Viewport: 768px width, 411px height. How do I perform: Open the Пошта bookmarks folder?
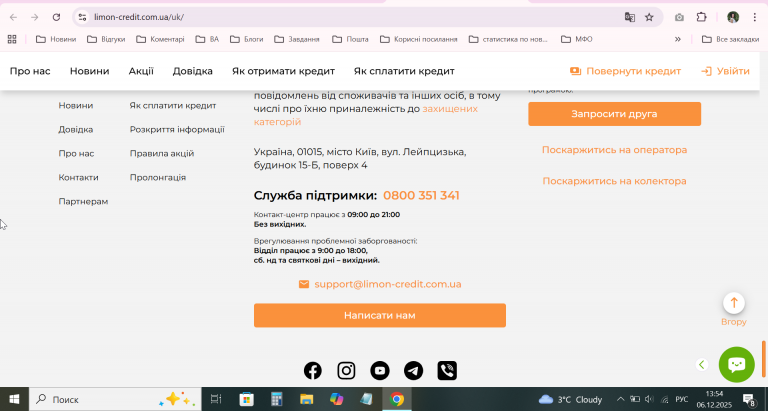(350, 39)
